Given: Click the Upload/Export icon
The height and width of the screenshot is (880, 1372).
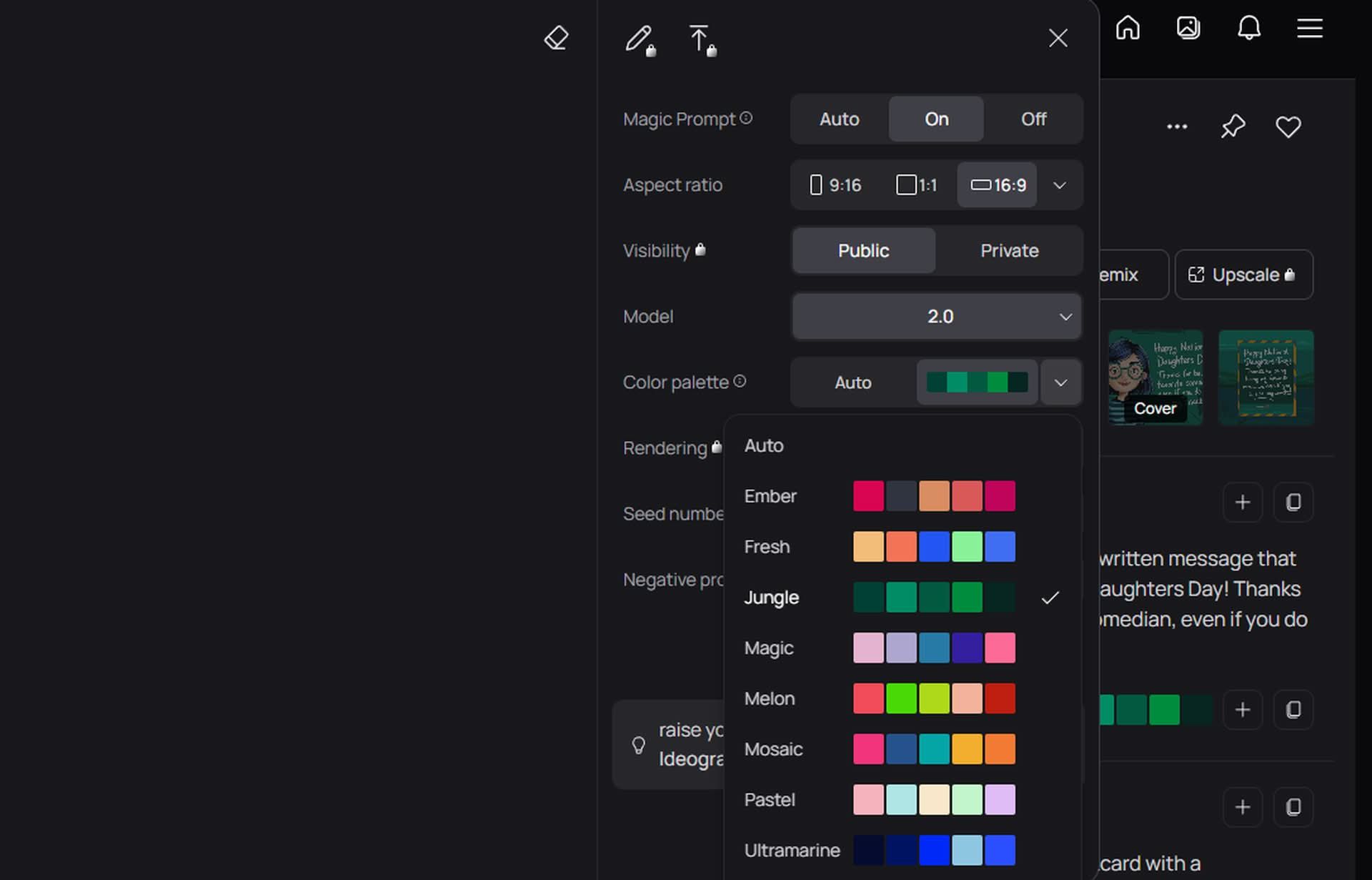Looking at the screenshot, I should (700, 38).
